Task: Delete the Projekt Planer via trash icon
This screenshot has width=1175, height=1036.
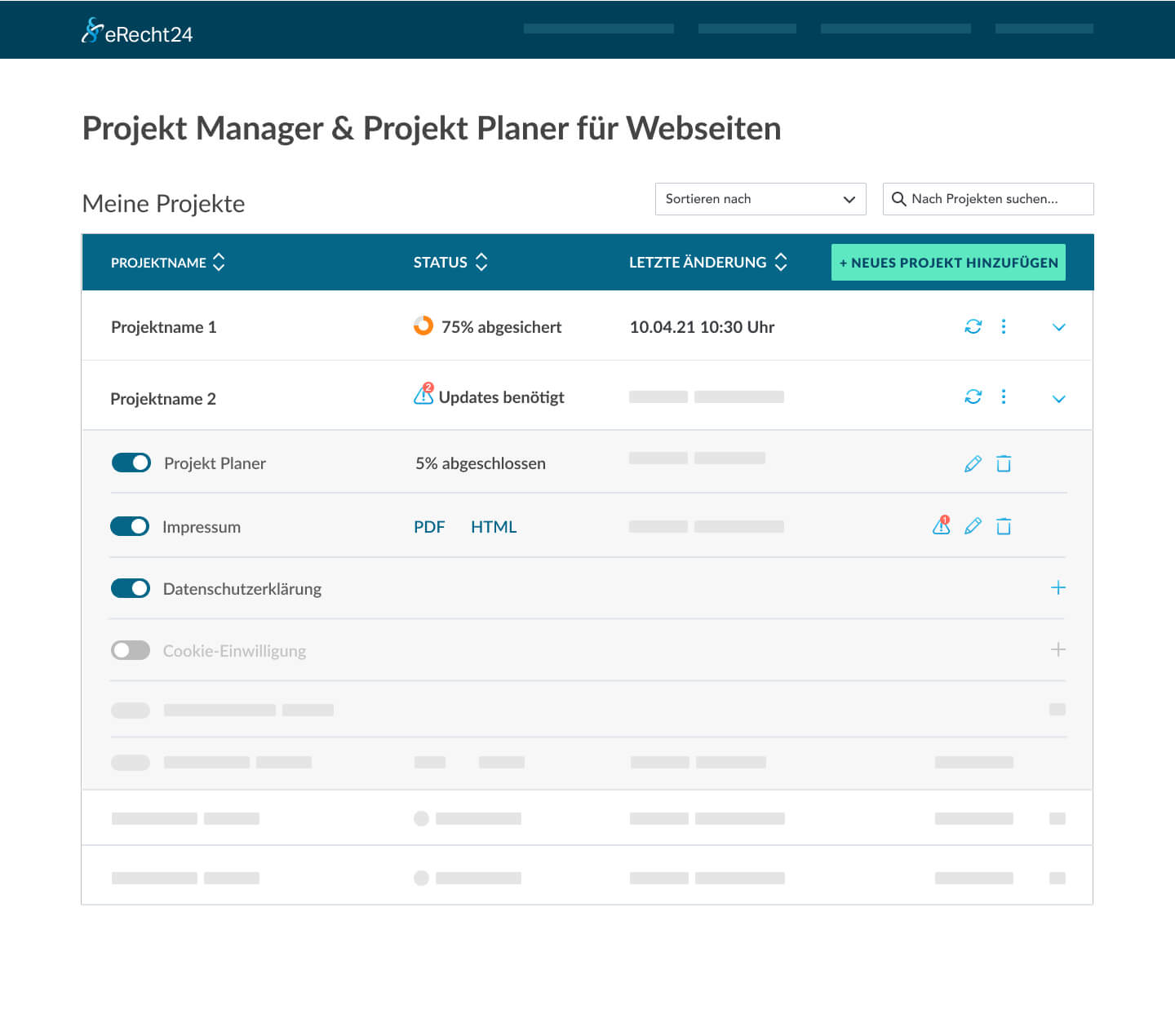Action: (x=1004, y=463)
